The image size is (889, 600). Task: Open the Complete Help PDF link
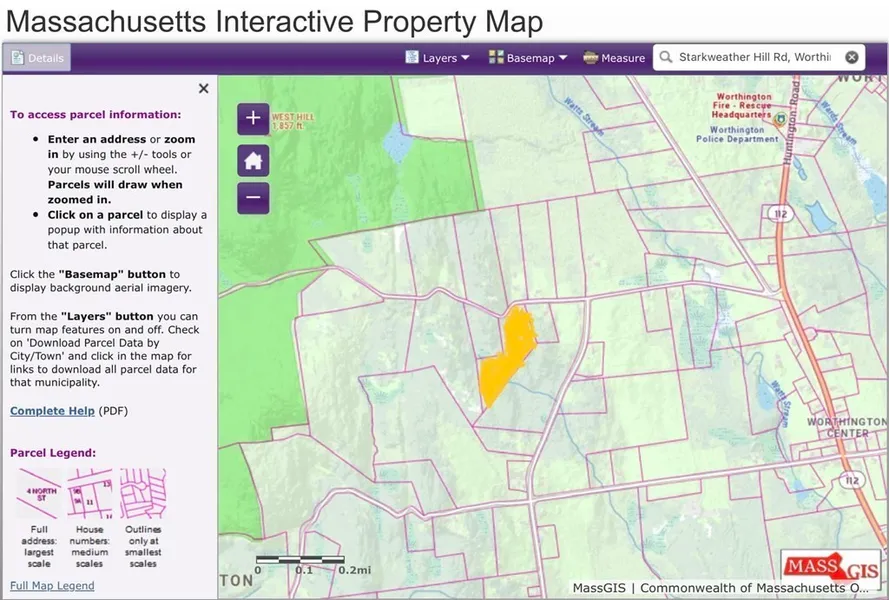point(52,411)
